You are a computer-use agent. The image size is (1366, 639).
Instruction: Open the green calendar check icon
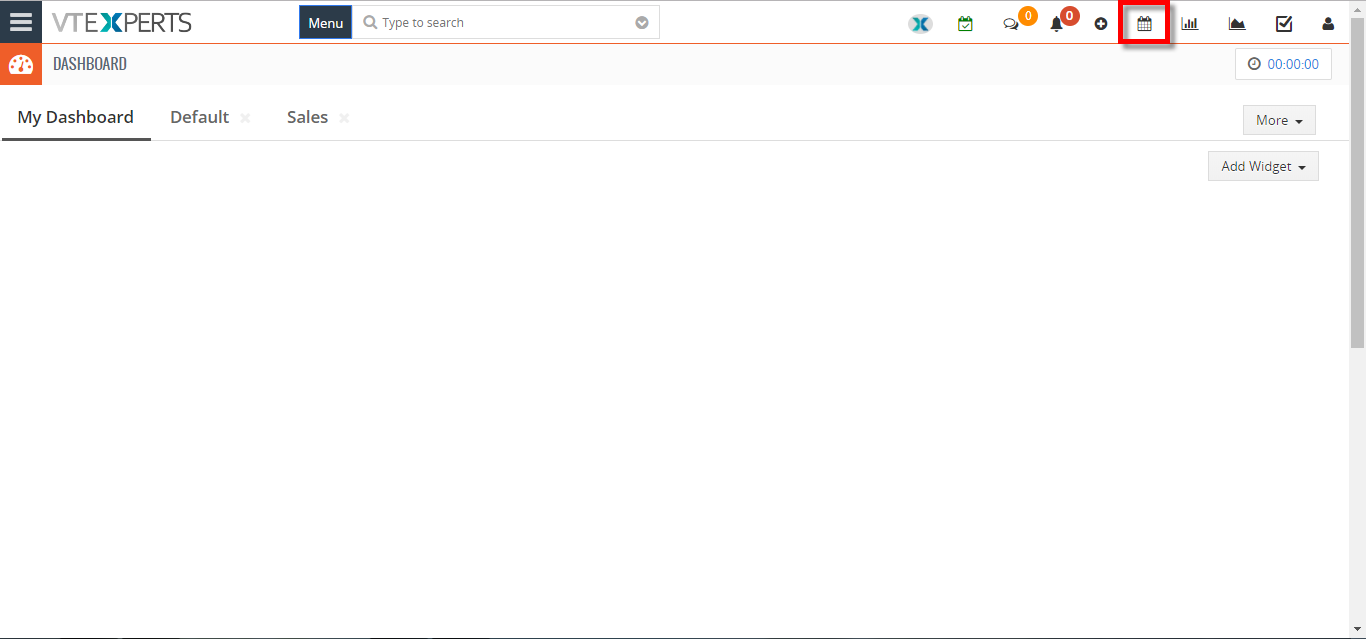pyautogui.click(x=965, y=24)
